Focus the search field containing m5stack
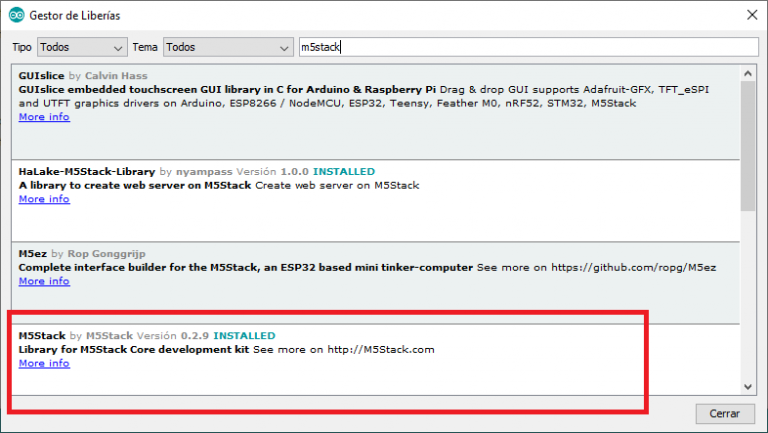 pyautogui.click(x=528, y=47)
